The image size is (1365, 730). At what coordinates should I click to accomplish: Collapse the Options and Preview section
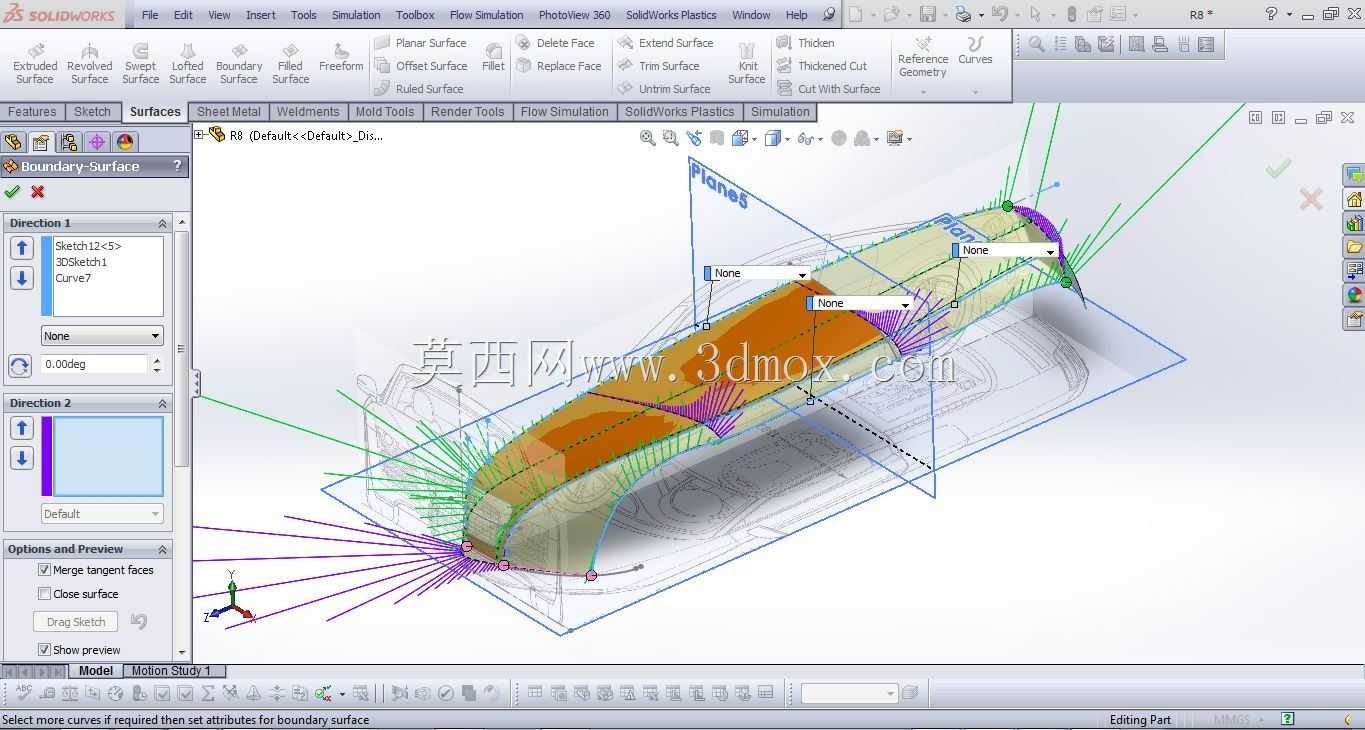click(x=162, y=549)
